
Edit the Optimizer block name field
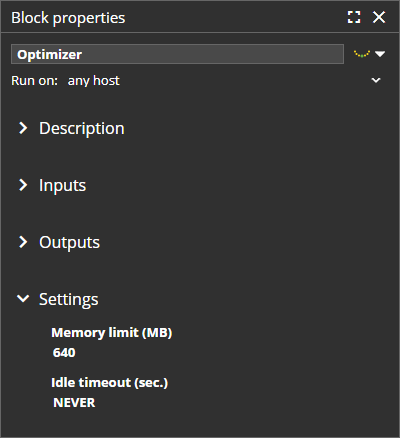click(x=177, y=54)
